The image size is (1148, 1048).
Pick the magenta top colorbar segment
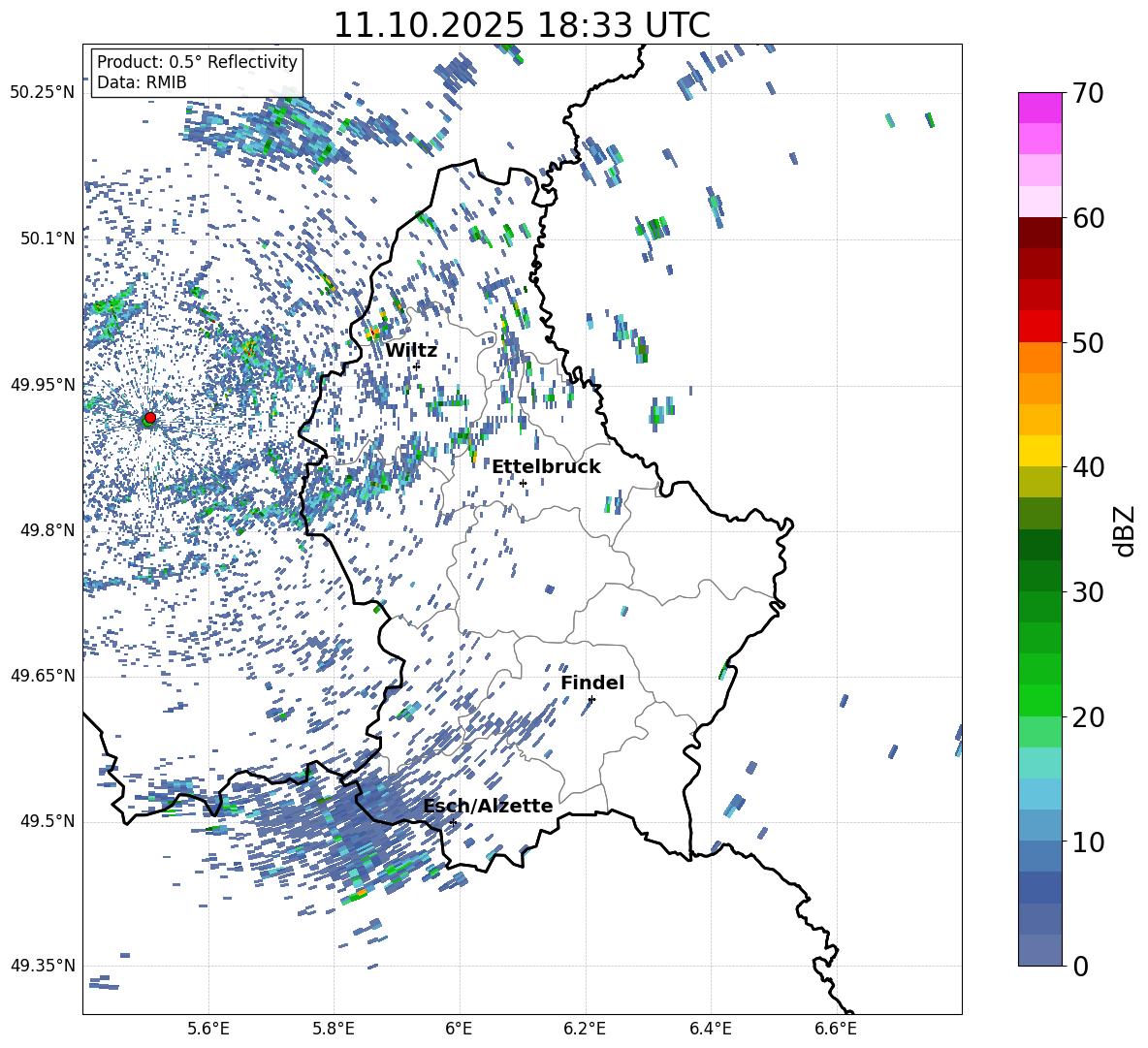(x=1040, y=108)
